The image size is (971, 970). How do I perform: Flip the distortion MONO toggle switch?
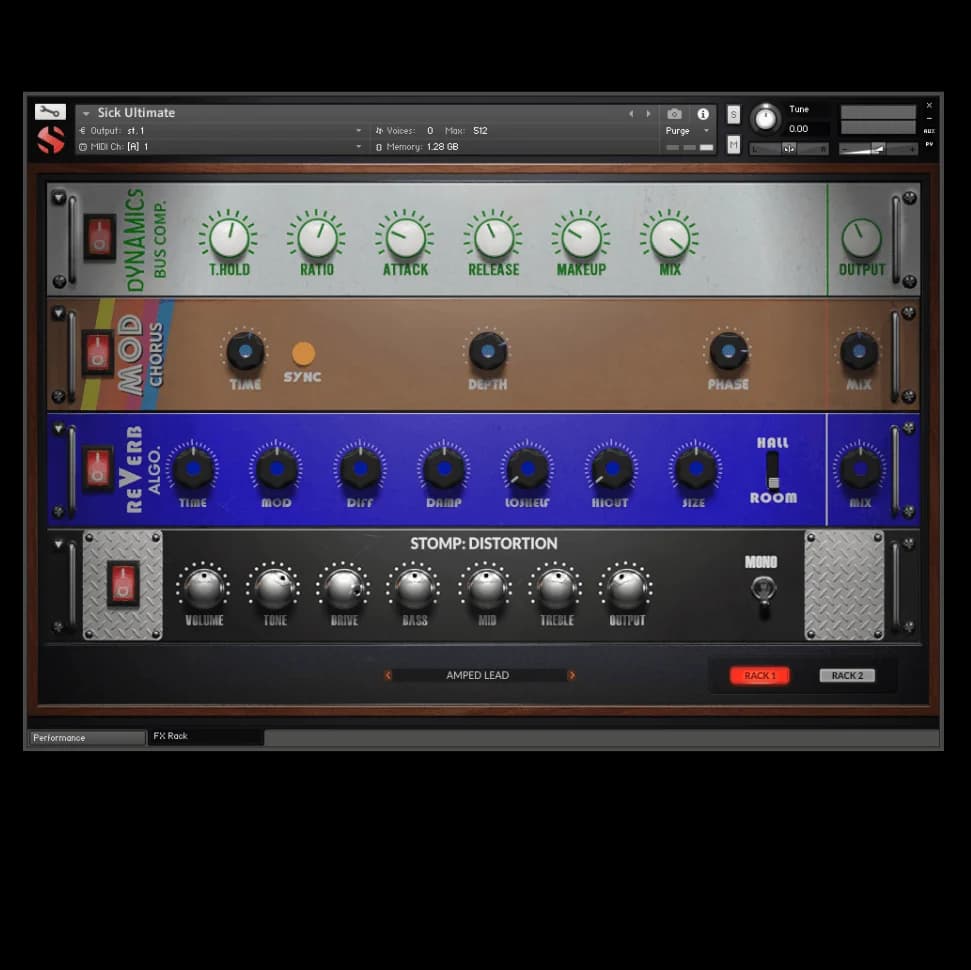(x=762, y=590)
